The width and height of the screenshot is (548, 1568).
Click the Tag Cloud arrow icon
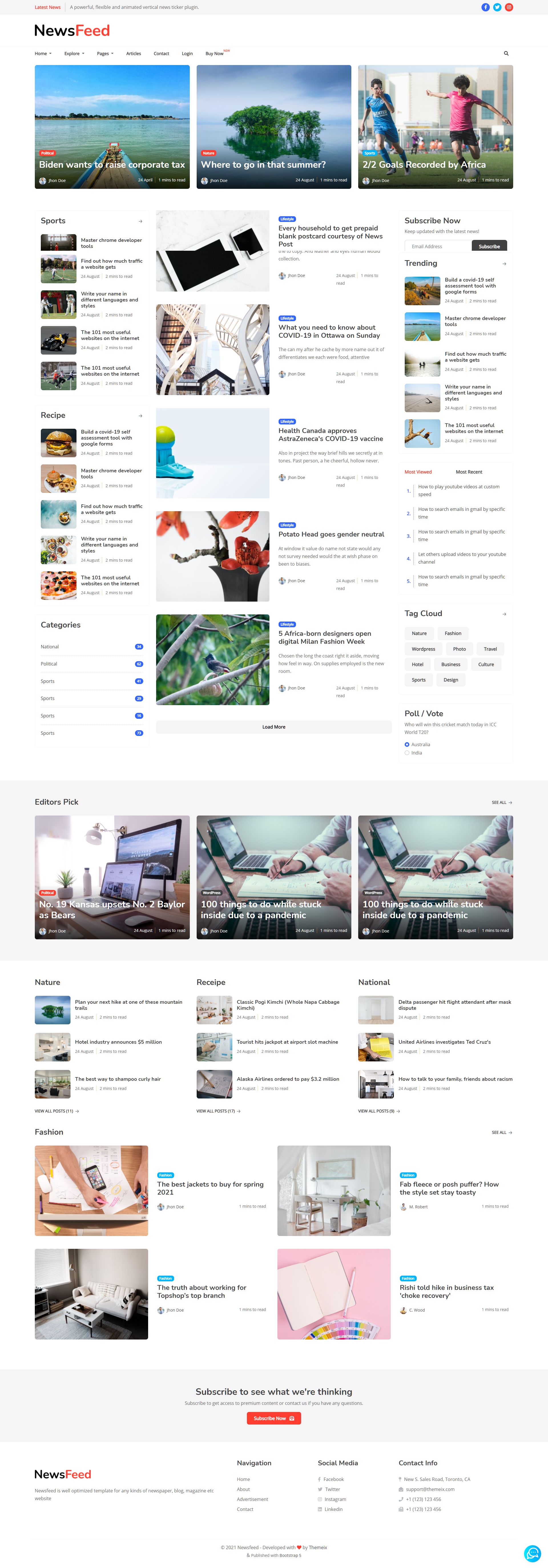pyautogui.click(x=504, y=614)
